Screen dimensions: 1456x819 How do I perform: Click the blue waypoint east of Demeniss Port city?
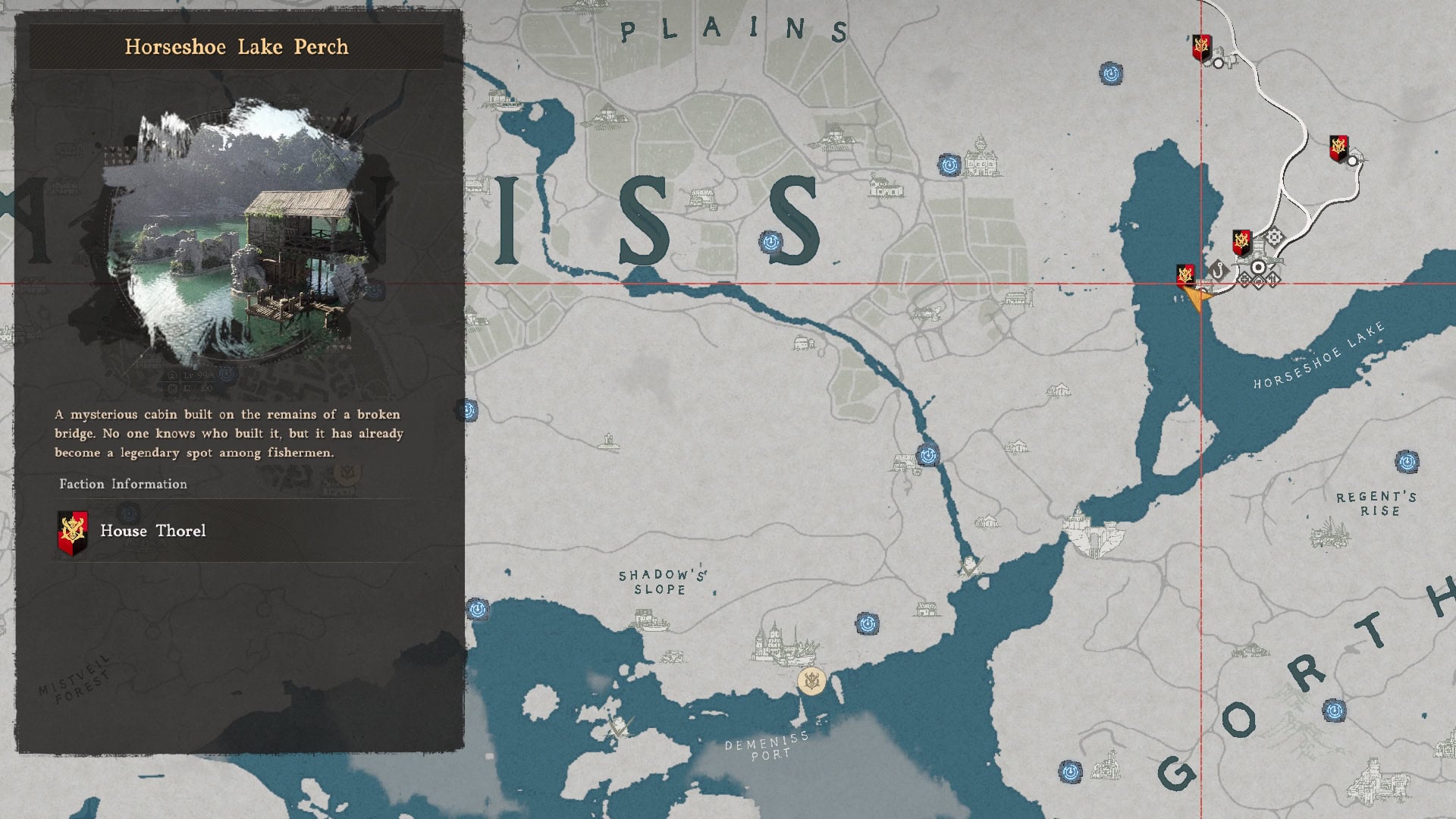tap(868, 624)
